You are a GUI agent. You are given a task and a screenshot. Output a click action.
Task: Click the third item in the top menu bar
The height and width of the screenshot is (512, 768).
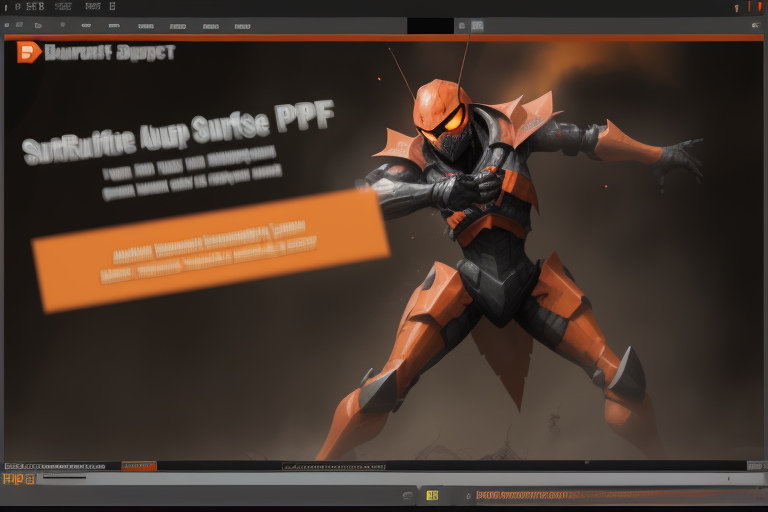coord(62,7)
